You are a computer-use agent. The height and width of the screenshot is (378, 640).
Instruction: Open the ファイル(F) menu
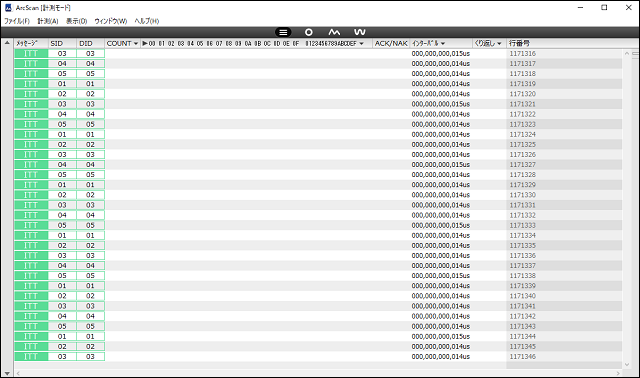pos(17,21)
